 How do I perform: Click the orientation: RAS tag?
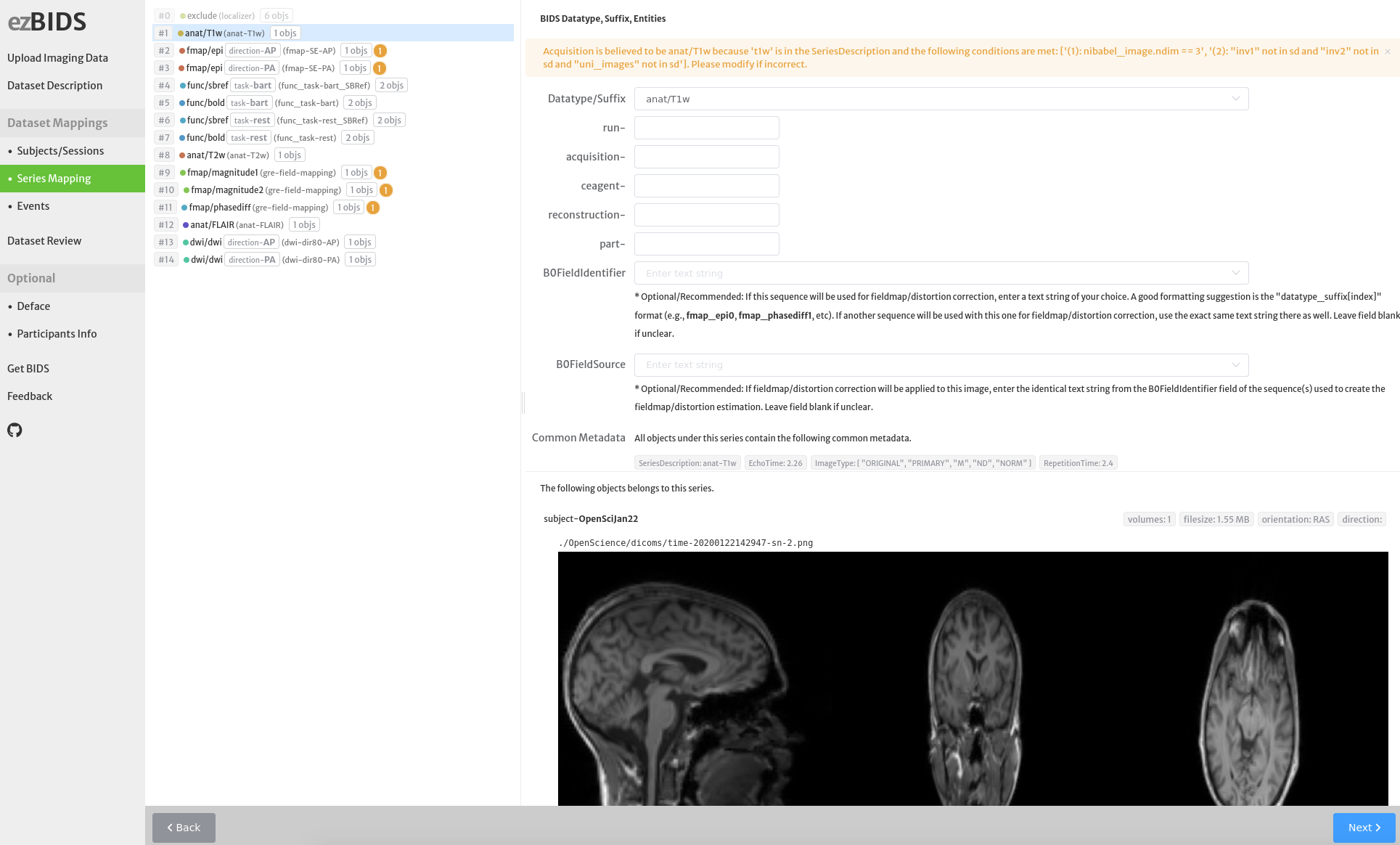coord(1295,519)
